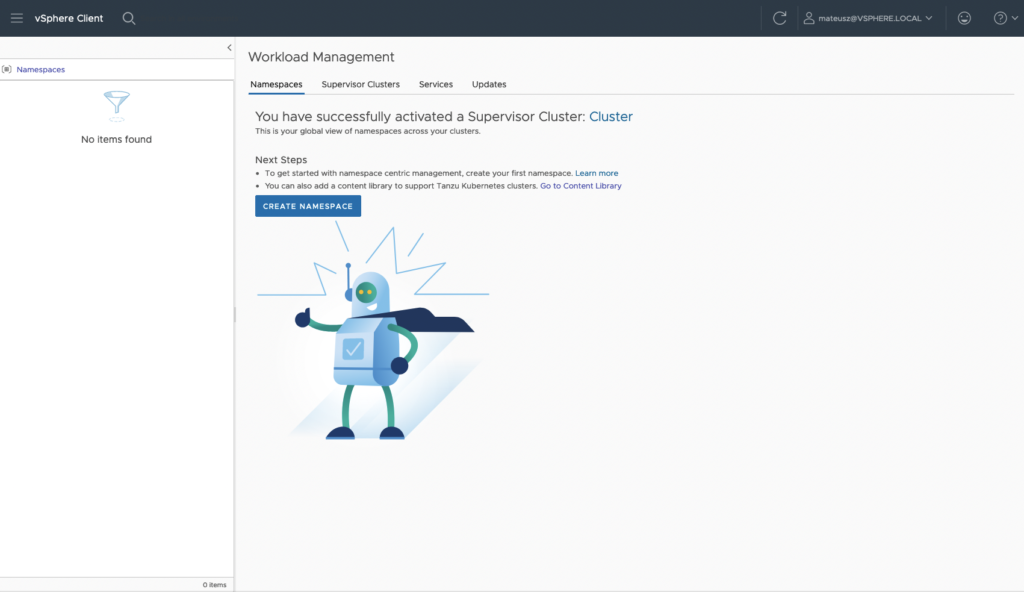This screenshot has height=592, width=1024.
Task: Click the funnel filter icon above No items found
Action: point(116,105)
